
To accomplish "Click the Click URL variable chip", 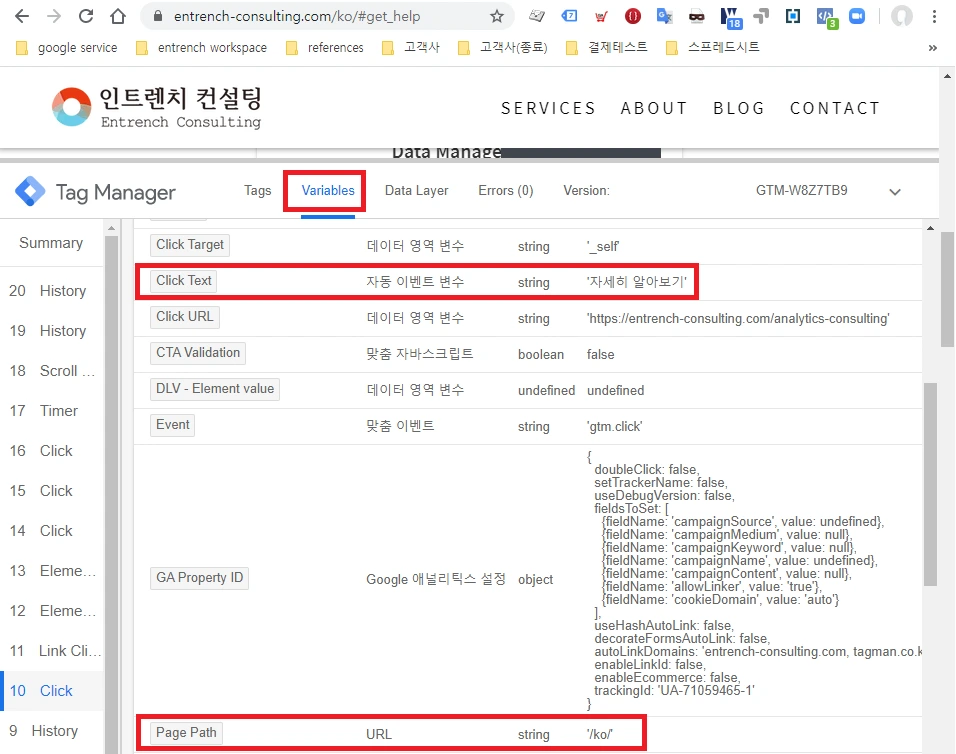I will (185, 317).
